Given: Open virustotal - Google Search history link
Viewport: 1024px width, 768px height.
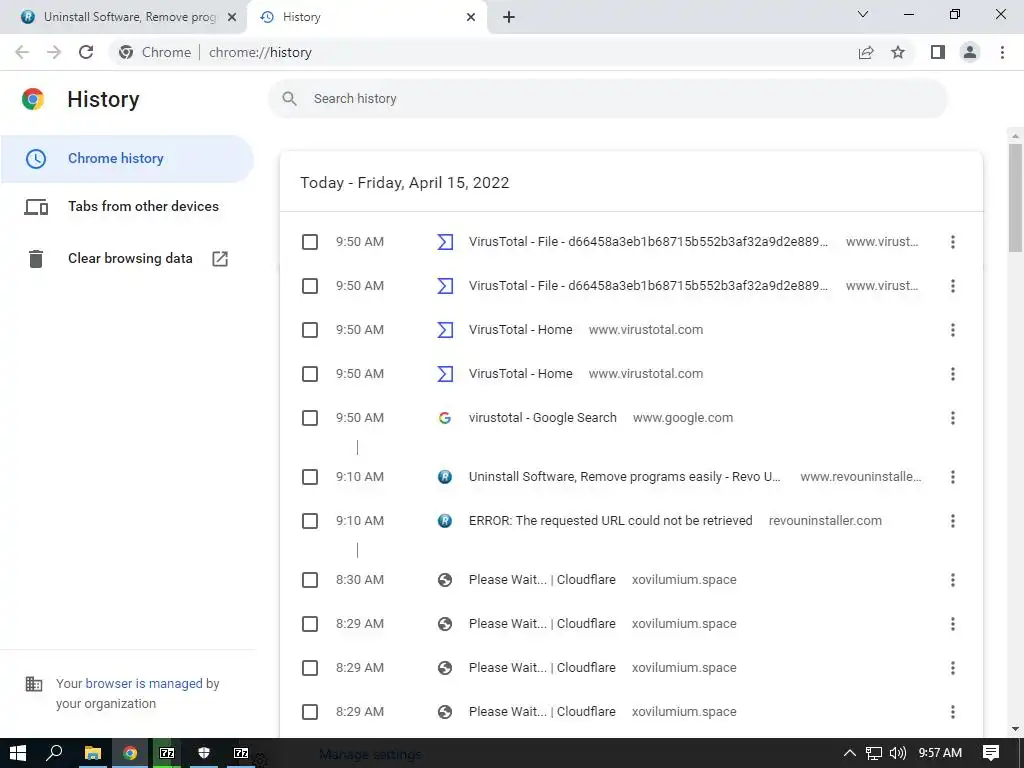Looking at the screenshot, I should click(x=543, y=418).
